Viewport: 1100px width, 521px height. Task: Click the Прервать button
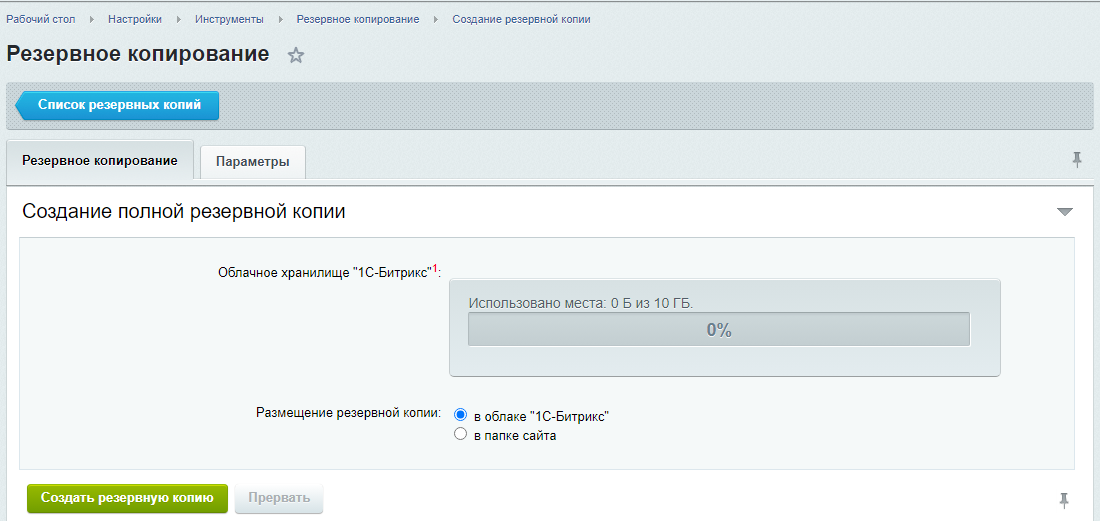tap(279, 498)
